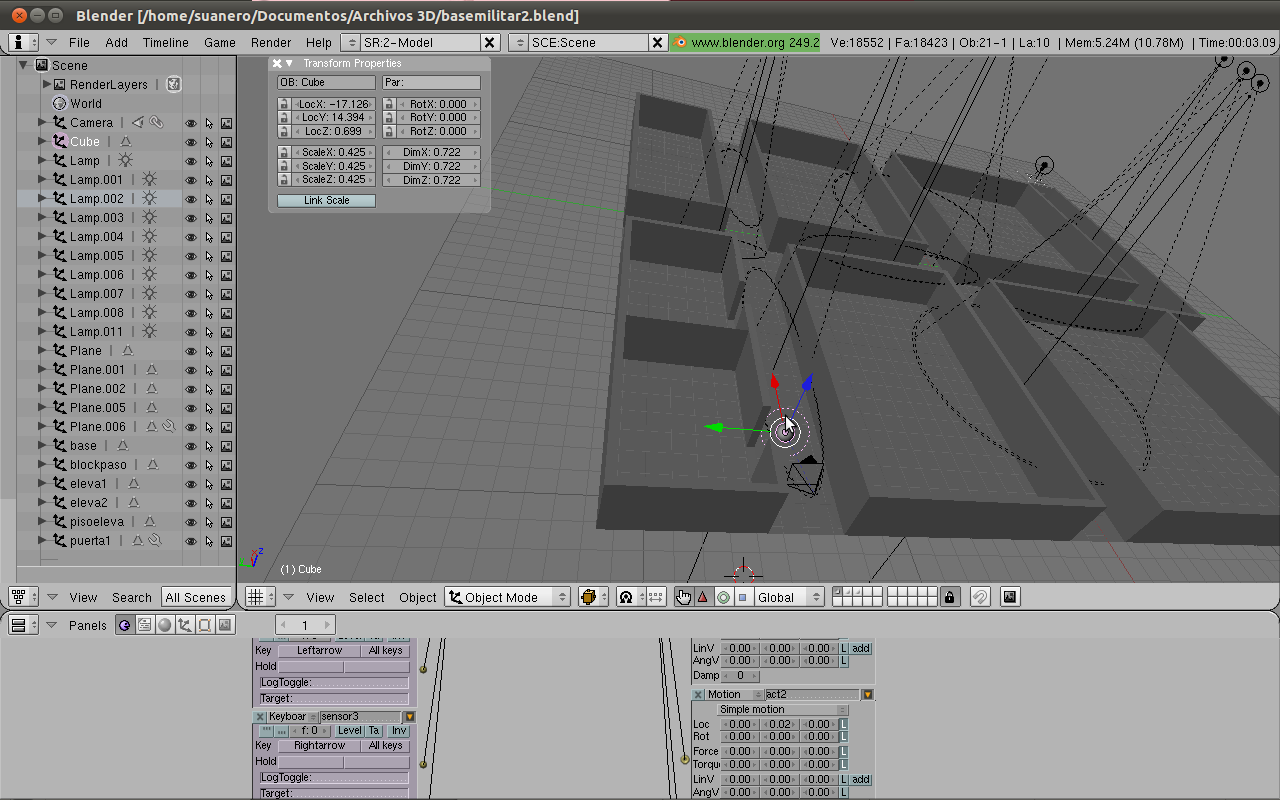The height and width of the screenshot is (800, 1280).
Task: Open the draw type cube selector
Action: (593, 597)
